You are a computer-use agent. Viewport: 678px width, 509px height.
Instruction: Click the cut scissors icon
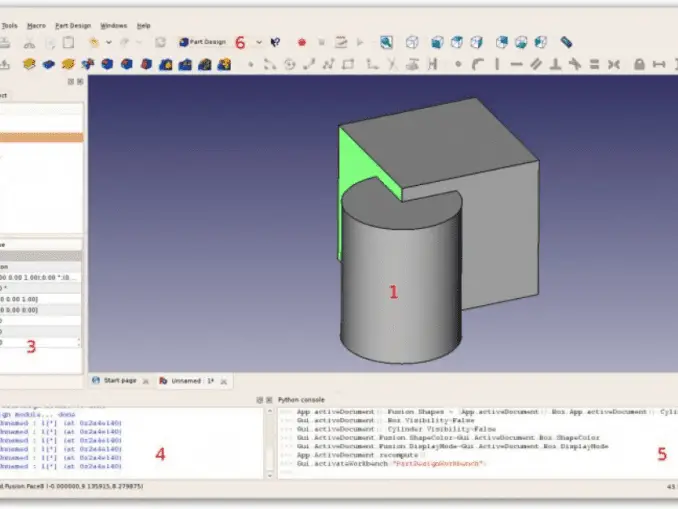(29, 42)
